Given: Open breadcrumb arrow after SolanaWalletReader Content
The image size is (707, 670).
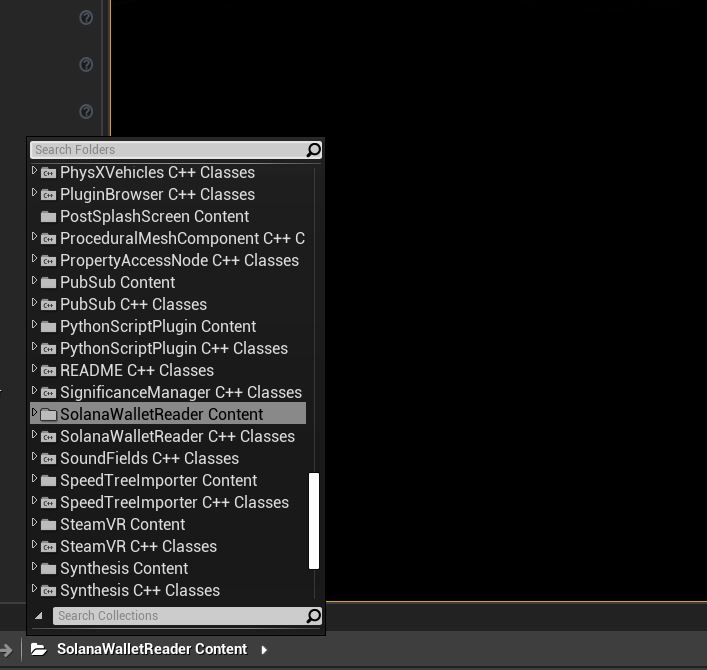Looking at the screenshot, I should 264,650.
